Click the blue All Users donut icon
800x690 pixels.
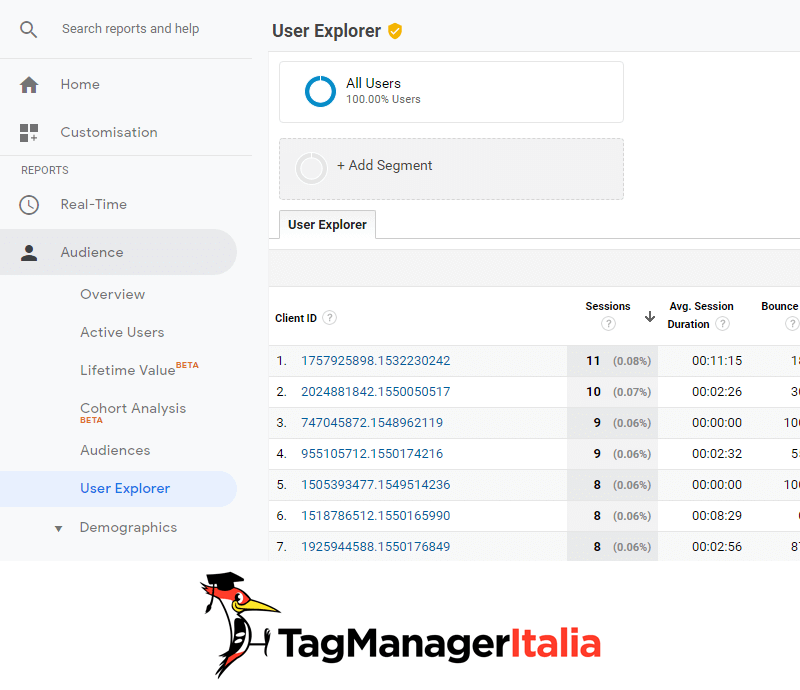(320, 91)
